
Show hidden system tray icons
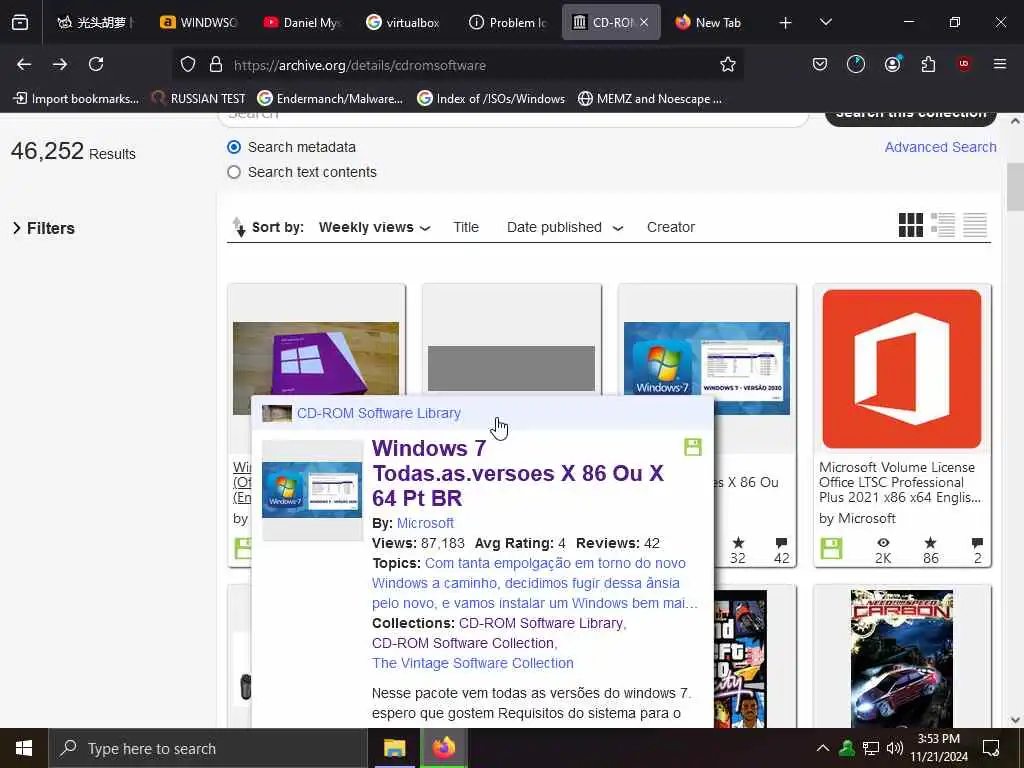(x=823, y=748)
